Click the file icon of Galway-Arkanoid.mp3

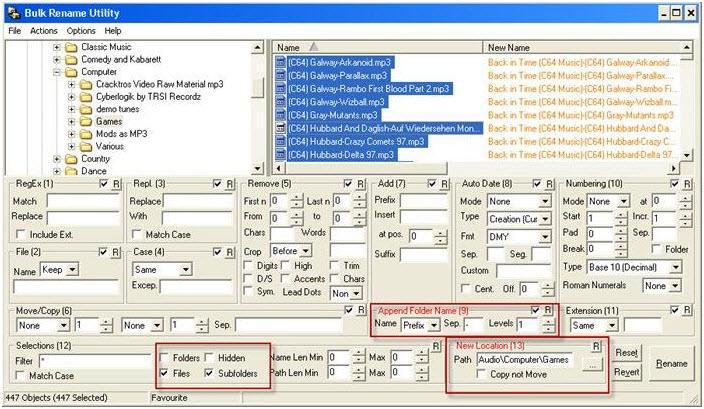tap(281, 62)
